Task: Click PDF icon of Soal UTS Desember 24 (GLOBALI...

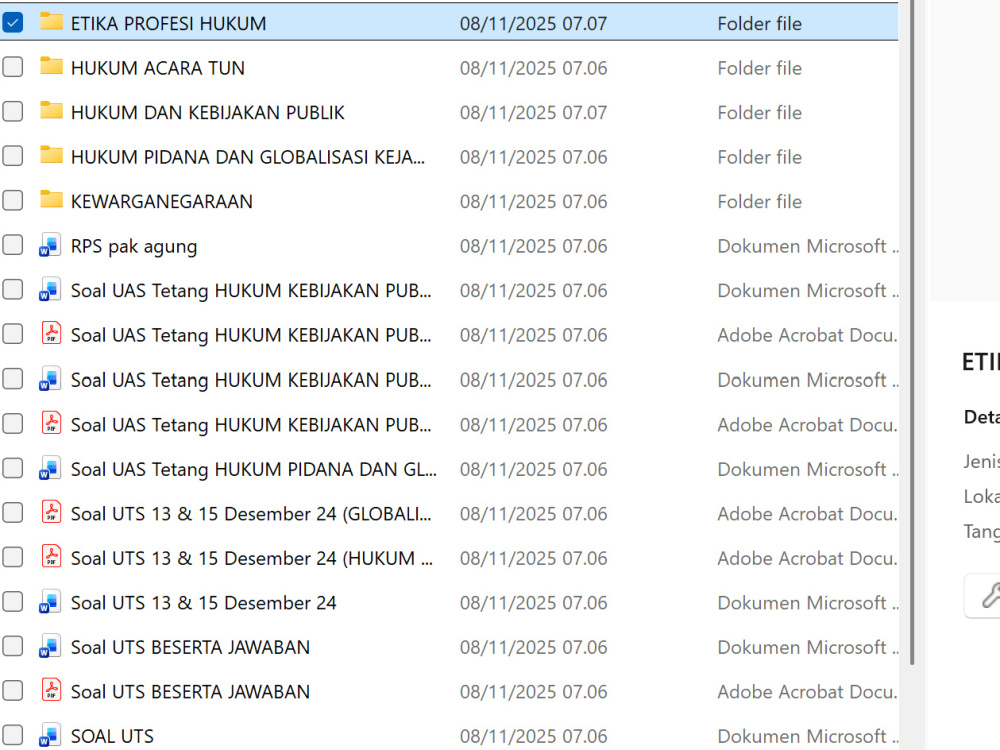Action: point(51,513)
